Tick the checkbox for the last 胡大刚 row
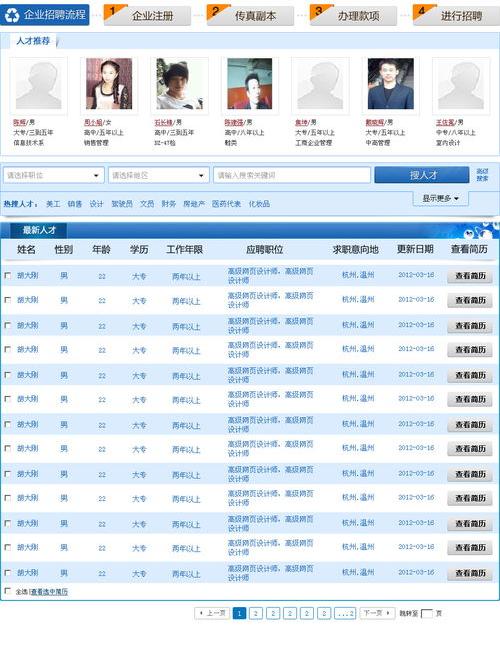 [x=7, y=573]
